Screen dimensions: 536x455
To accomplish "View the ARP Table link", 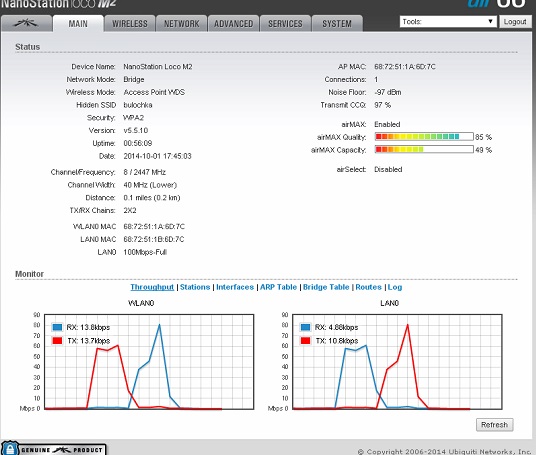I will [x=278, y=287].
